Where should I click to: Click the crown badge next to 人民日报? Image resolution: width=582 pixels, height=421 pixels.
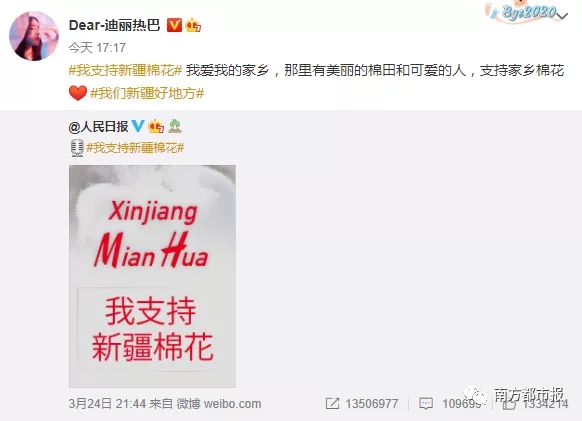(156, 127)
